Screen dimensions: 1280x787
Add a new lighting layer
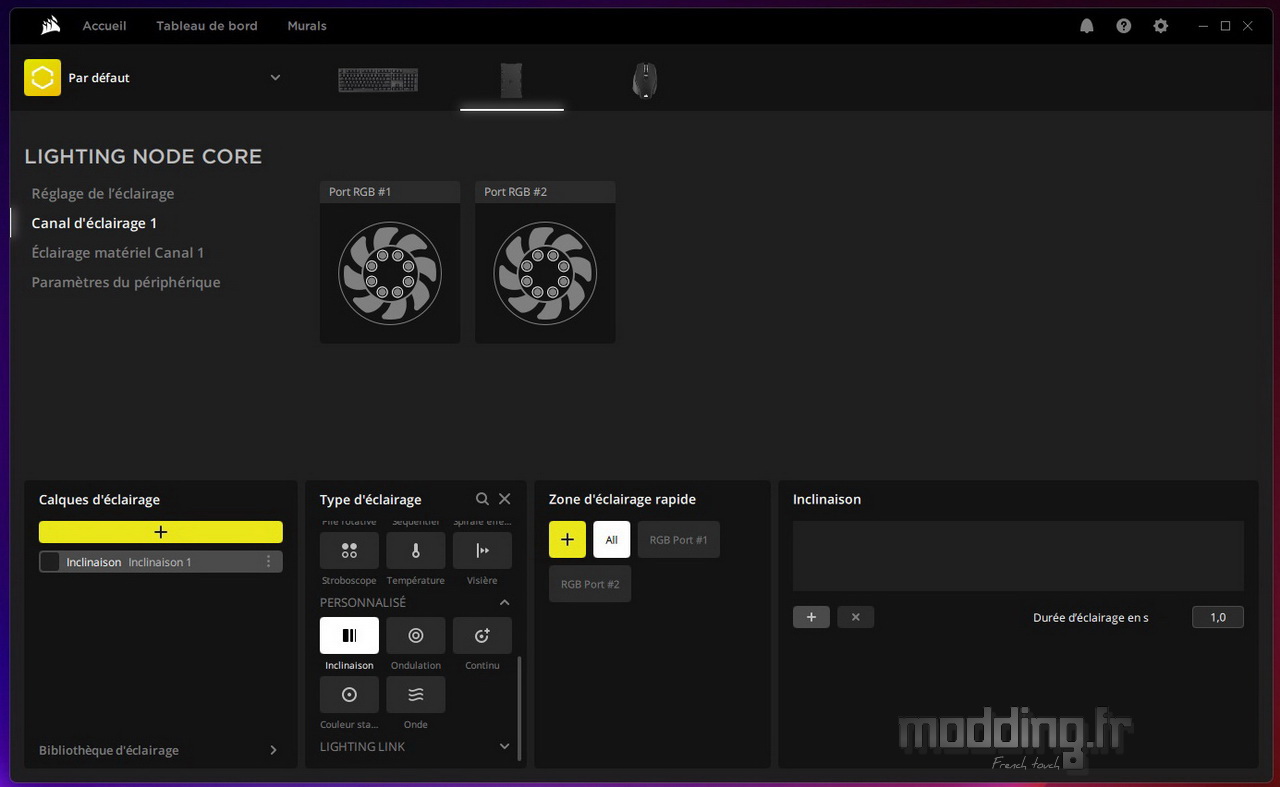click(161, 532)
